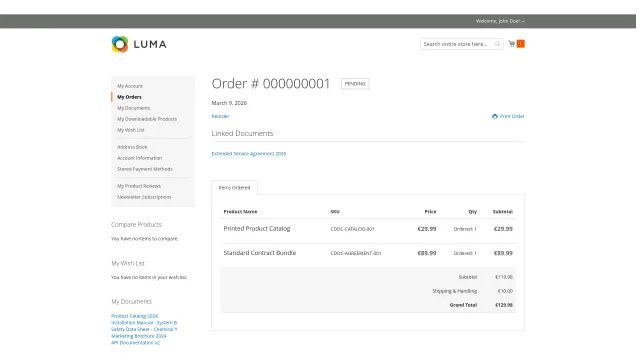Click SKU CDOC-CATALOG-001
The height and width of the screenshot is (360, 640).
[x=352, y=229]
